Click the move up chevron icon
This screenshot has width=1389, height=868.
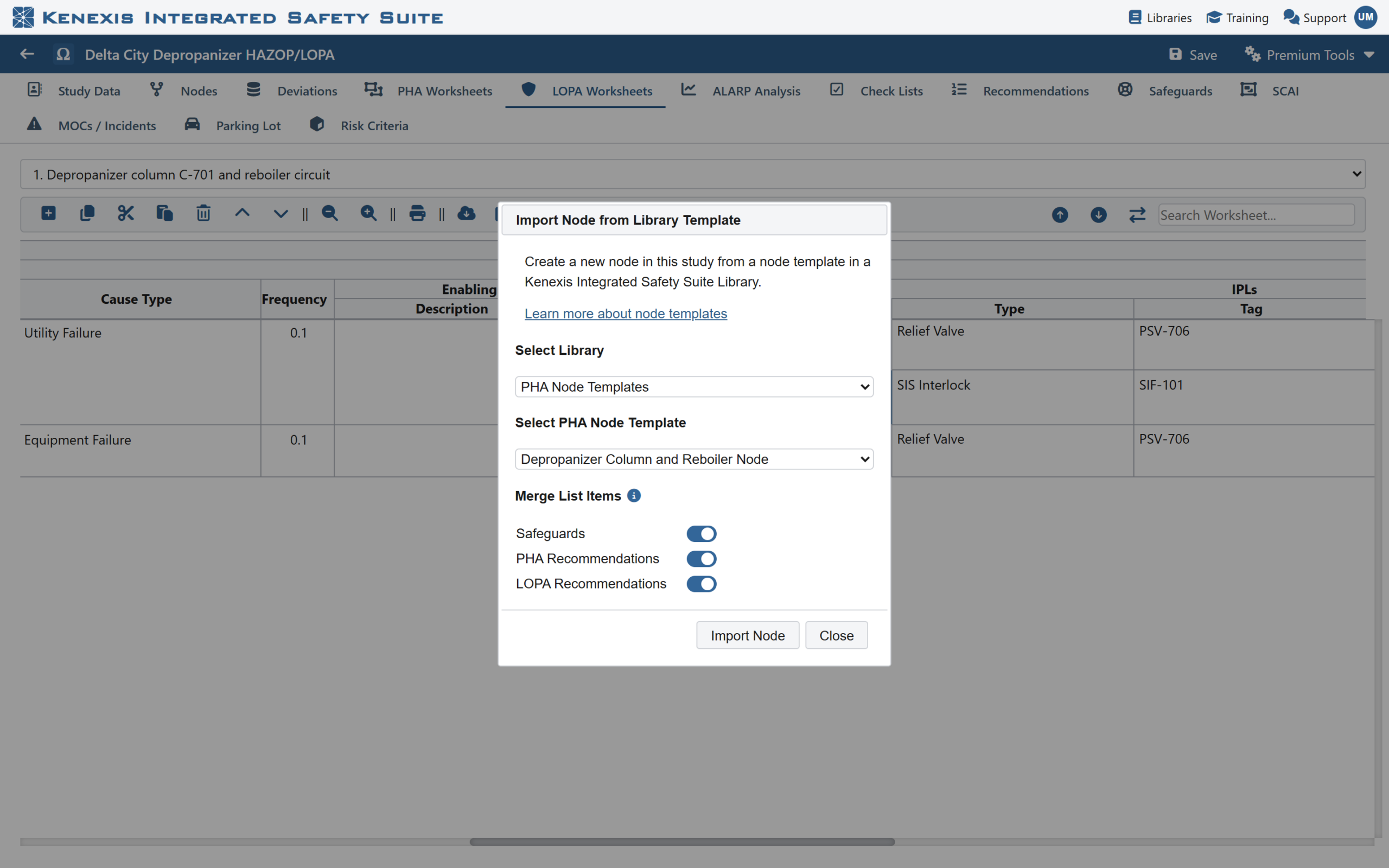click(x=242, y=213)
